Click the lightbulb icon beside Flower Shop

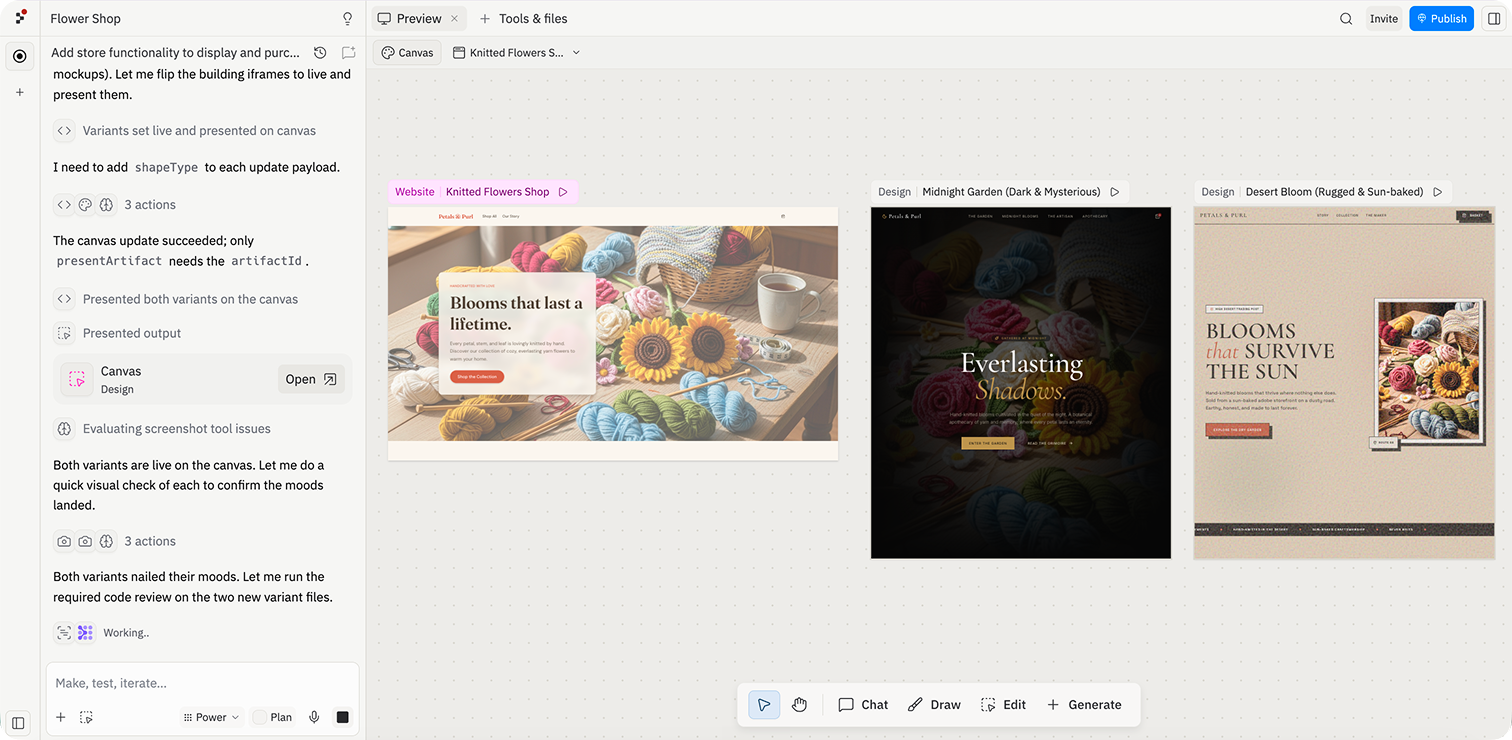click(x=347, y=19)
